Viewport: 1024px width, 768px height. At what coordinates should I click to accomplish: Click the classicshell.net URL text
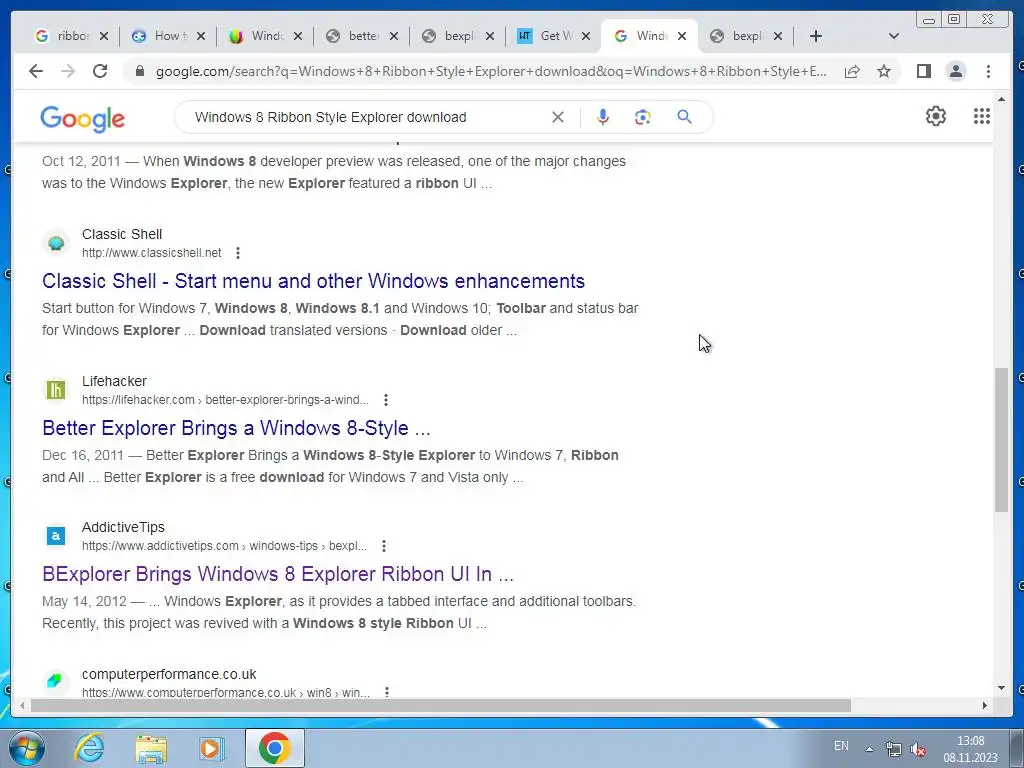point(152,253)
